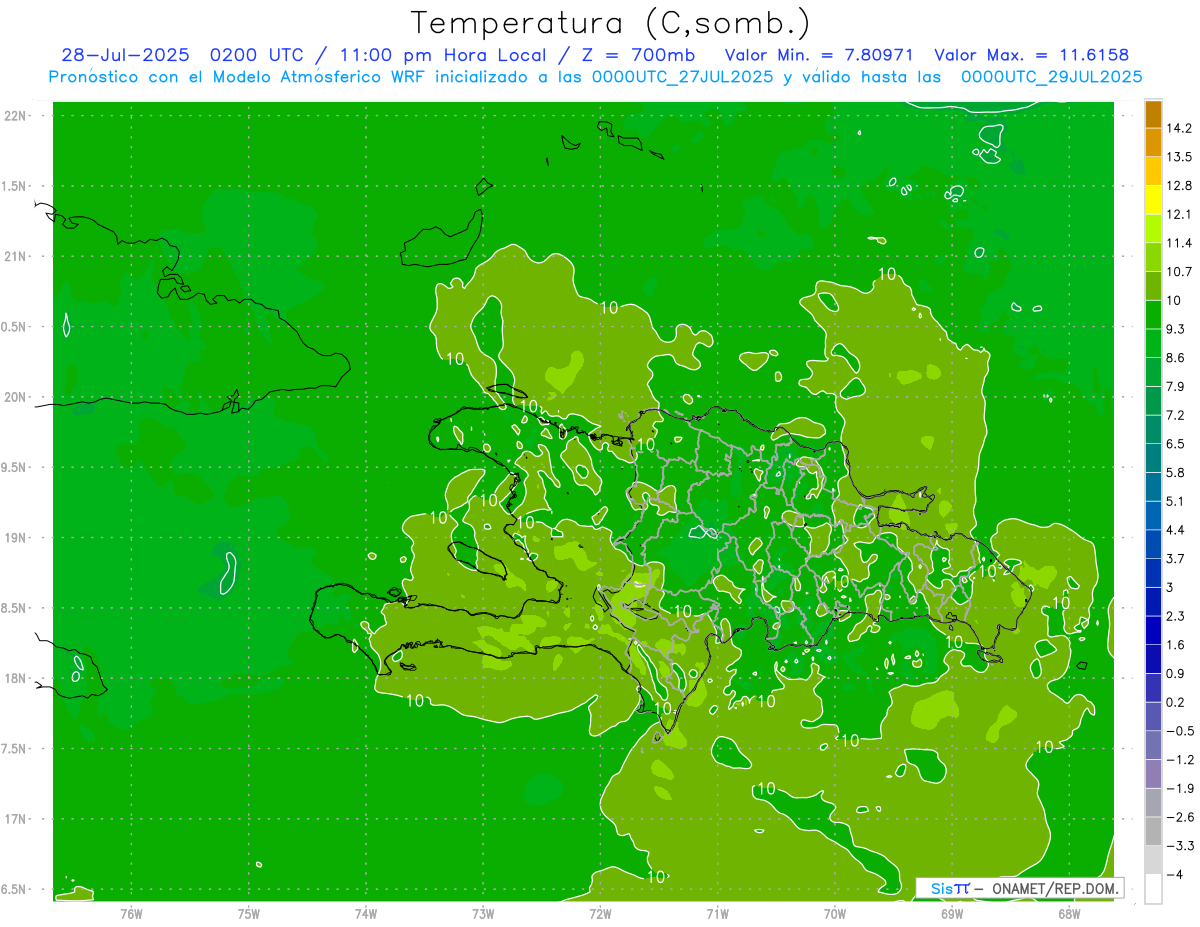Click the 0.9 colorbar value
This screenshot has height=927, width=1200.
(1175, 673)
